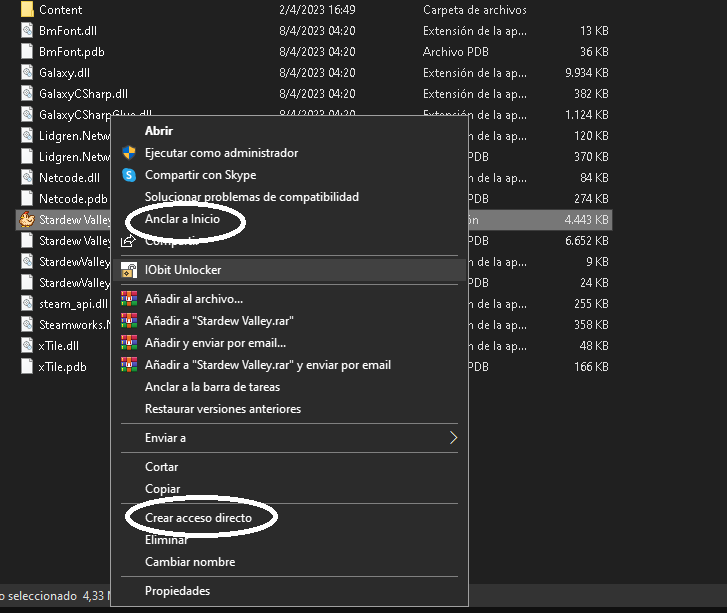
Task: Choose Eliminar in the context menu
Action: [166, 540]
